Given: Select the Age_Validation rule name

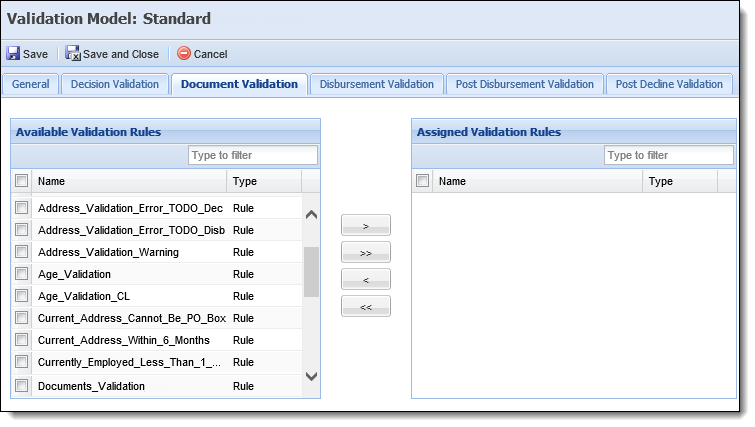Looking at the screenshot, I should coord(75,274).
